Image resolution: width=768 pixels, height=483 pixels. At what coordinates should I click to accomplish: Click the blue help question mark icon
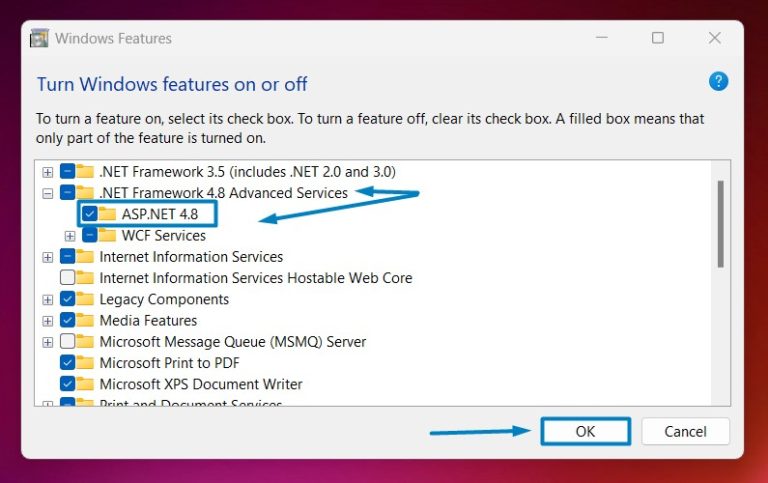click(x=718, y=81)
